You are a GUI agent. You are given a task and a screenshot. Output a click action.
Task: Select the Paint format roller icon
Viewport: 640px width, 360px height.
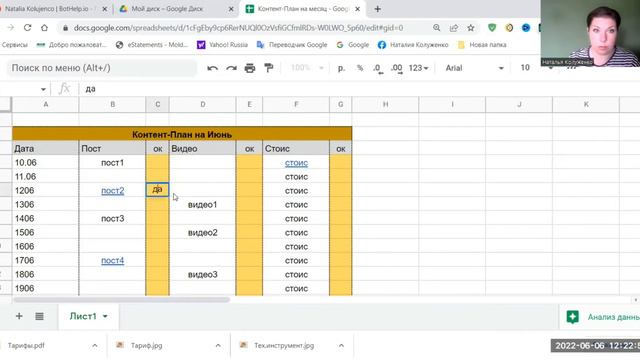click(x=269, y=68)
